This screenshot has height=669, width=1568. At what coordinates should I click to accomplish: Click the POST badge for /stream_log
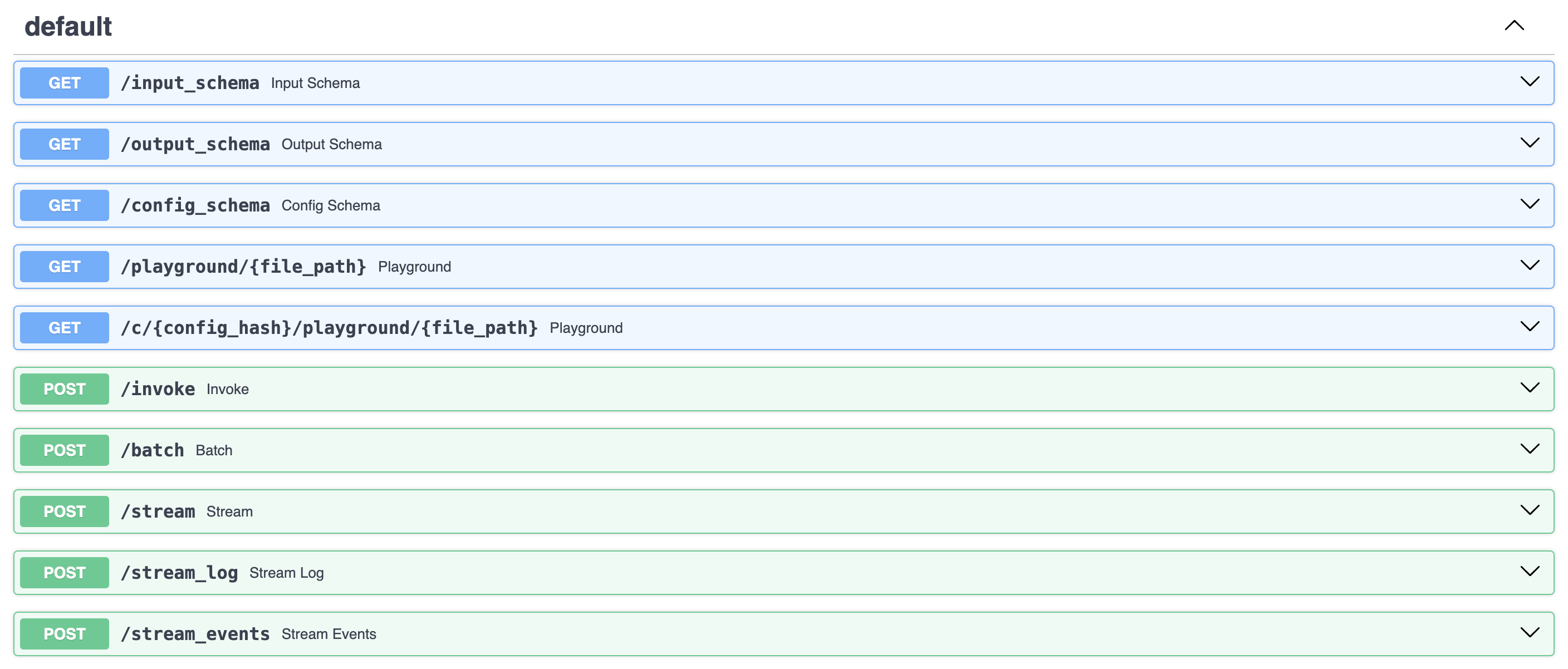(x=65, y=573)
